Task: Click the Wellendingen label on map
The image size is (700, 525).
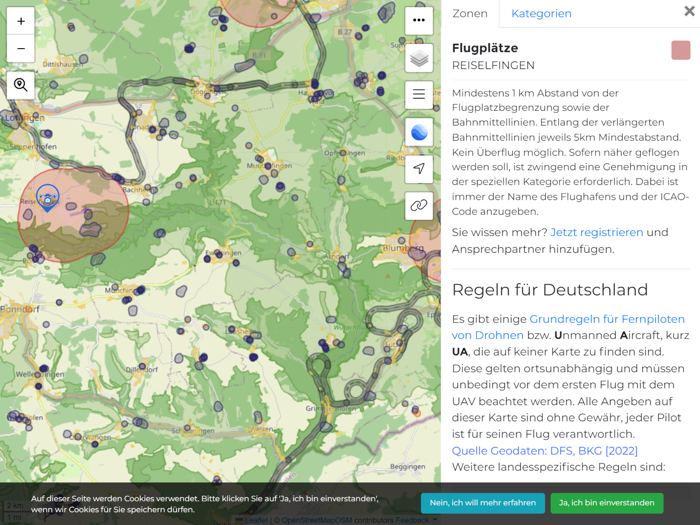Action: pos(40,374)
